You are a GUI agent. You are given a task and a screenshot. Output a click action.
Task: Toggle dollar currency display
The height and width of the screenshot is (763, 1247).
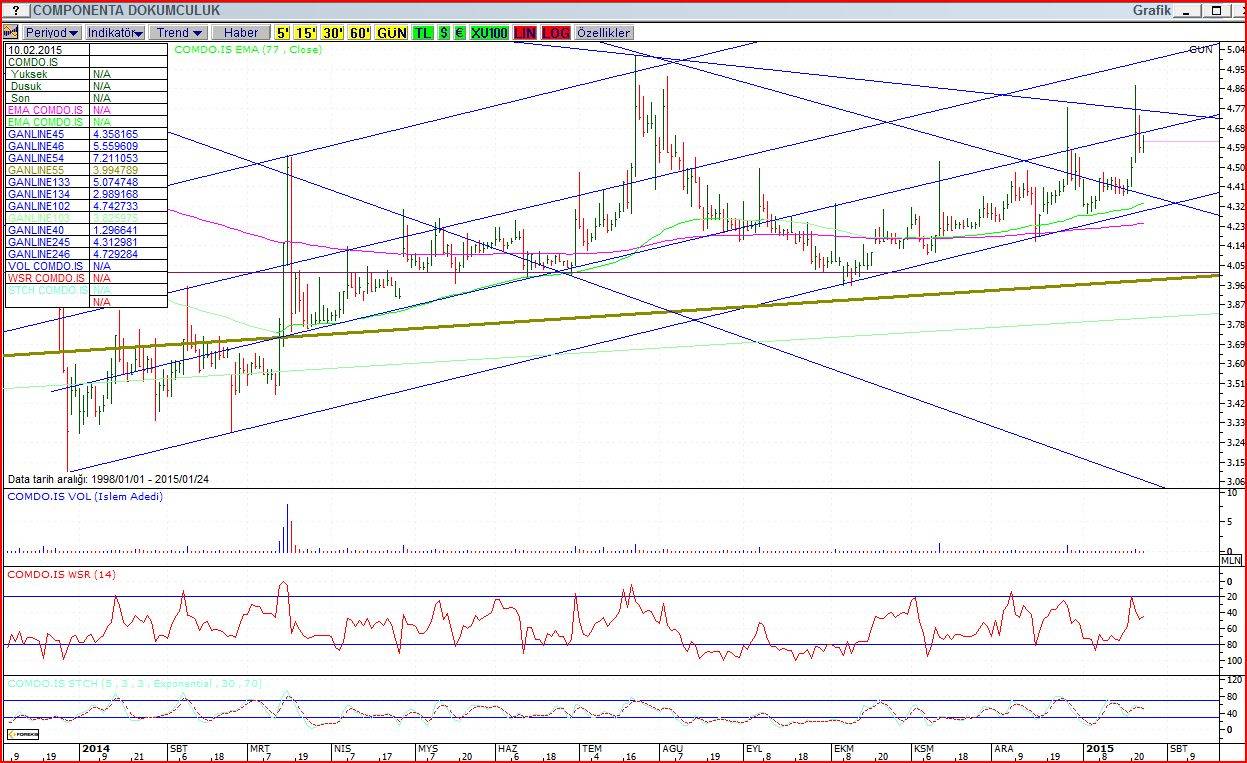(x=443, y=33)
